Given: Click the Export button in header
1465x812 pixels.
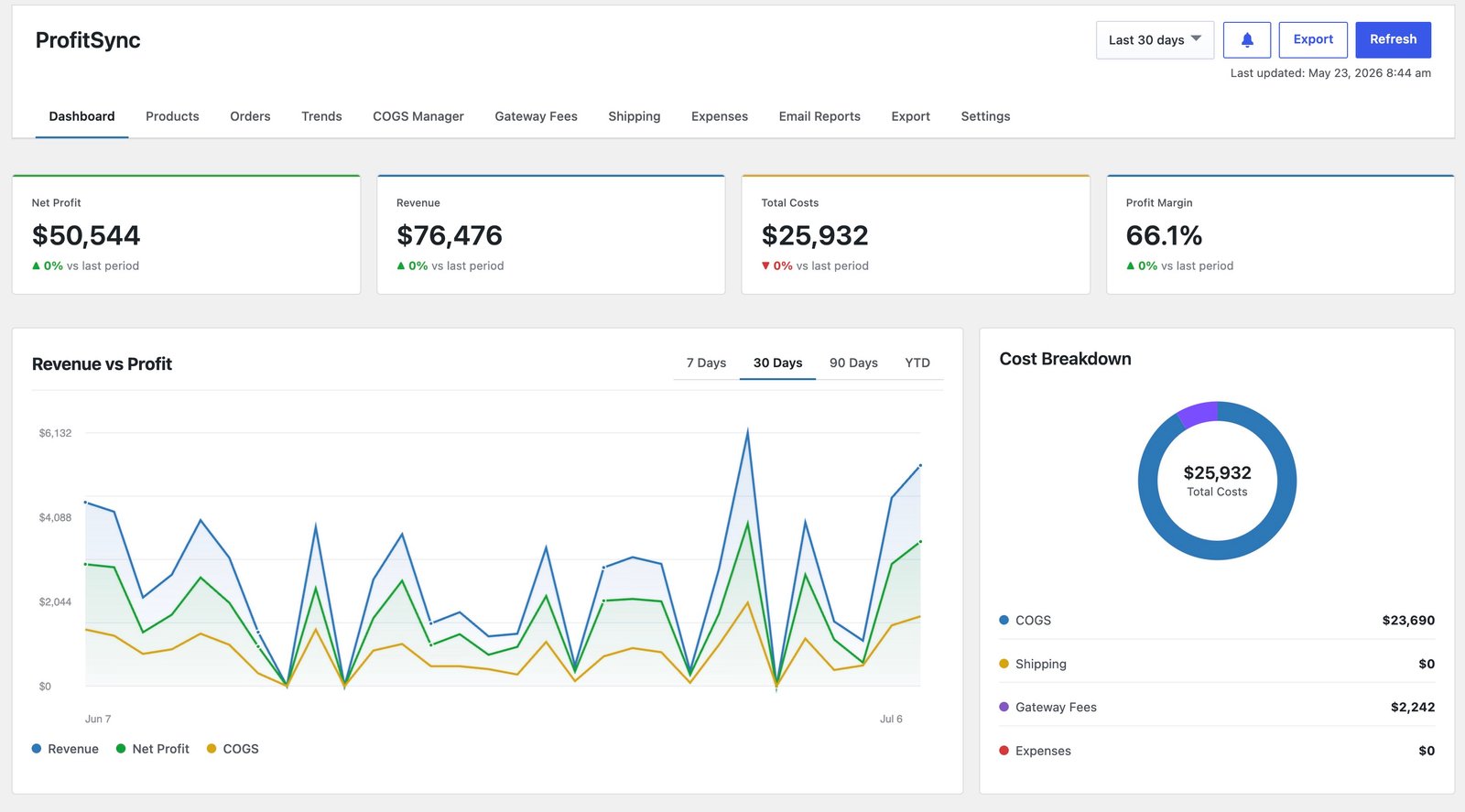Looking at the screenshot, I should (1313, 39).
